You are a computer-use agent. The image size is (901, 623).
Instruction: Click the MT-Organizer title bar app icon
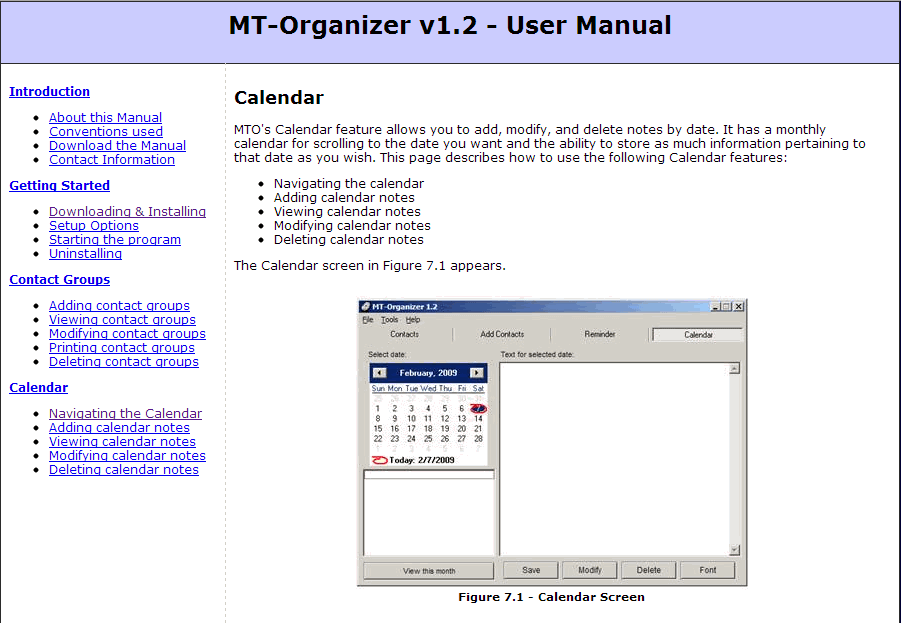tap(366, 306)
